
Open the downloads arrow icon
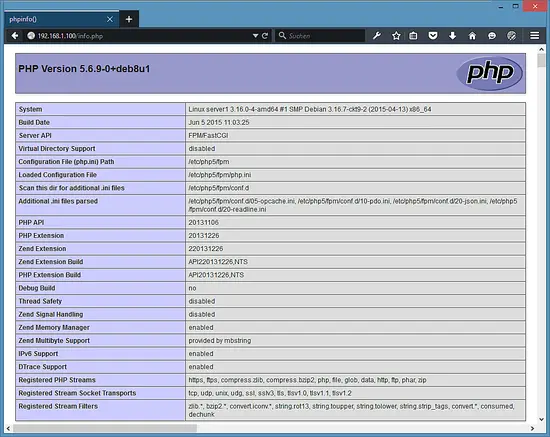pos(452,35)
